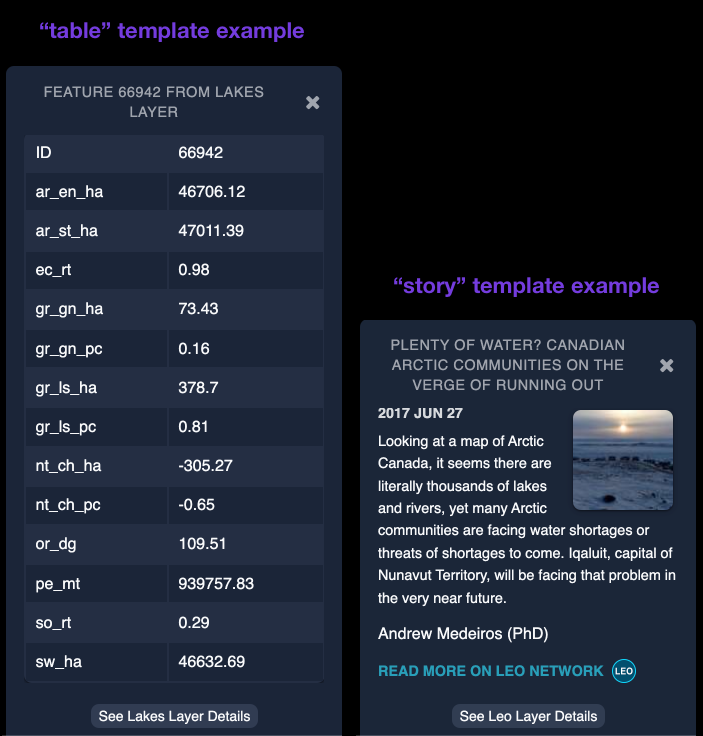Viewport: 703px width, 736px height.
Task: Click the ar_st_ha attribute label
Action: (67, 231)
